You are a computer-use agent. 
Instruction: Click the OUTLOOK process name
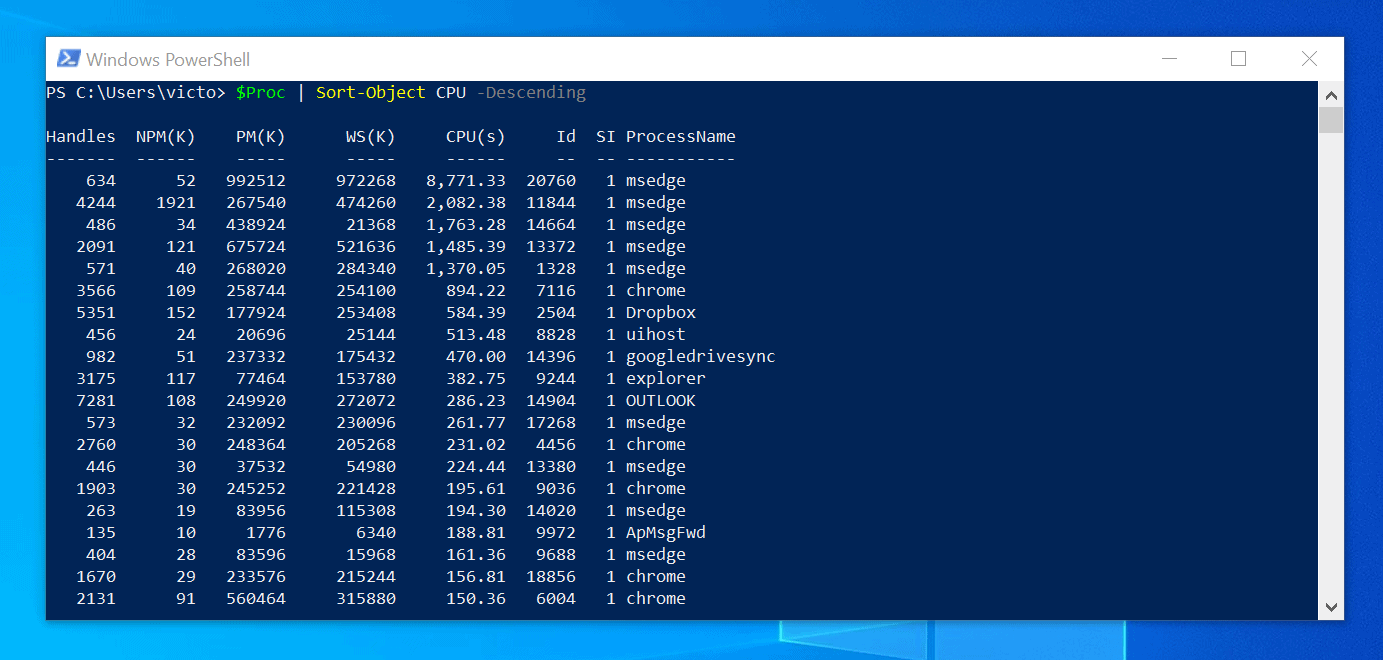661,401
